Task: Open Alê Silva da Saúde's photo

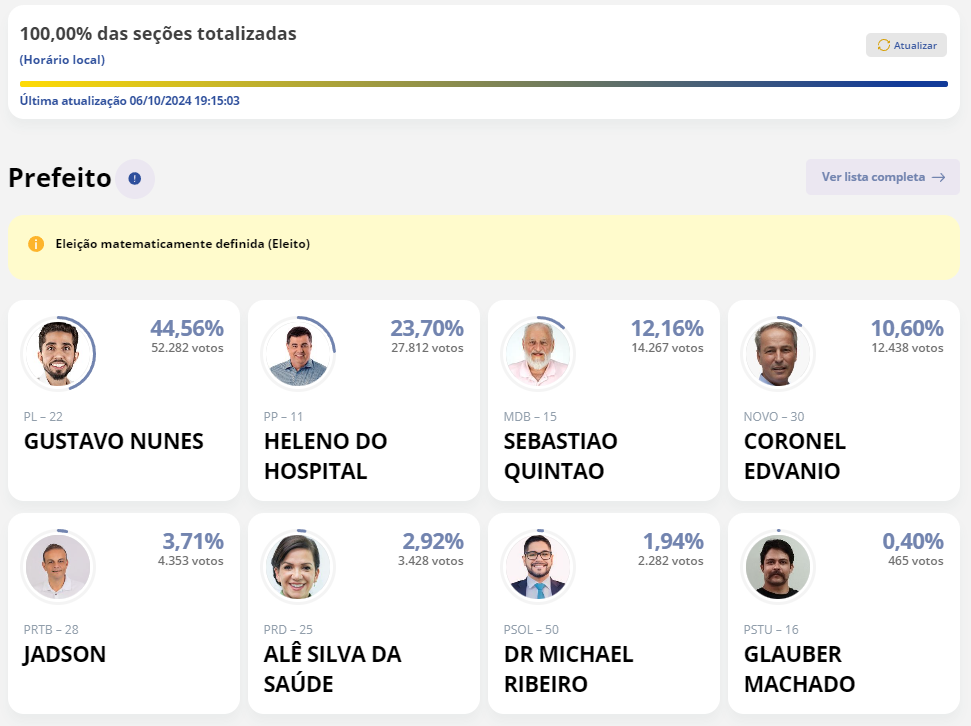Action: point(298,567)
